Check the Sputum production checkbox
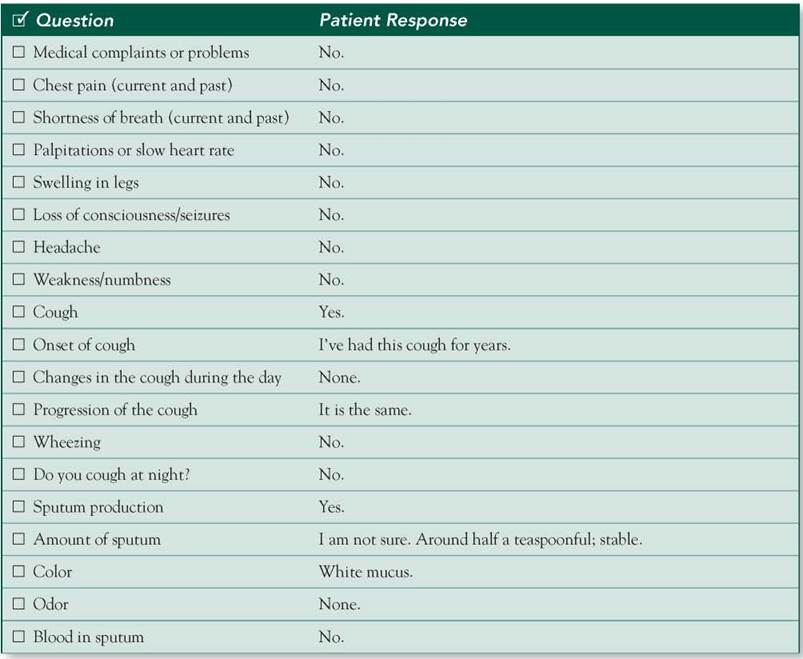The image size is (803, 659). (x=18, y=506)
